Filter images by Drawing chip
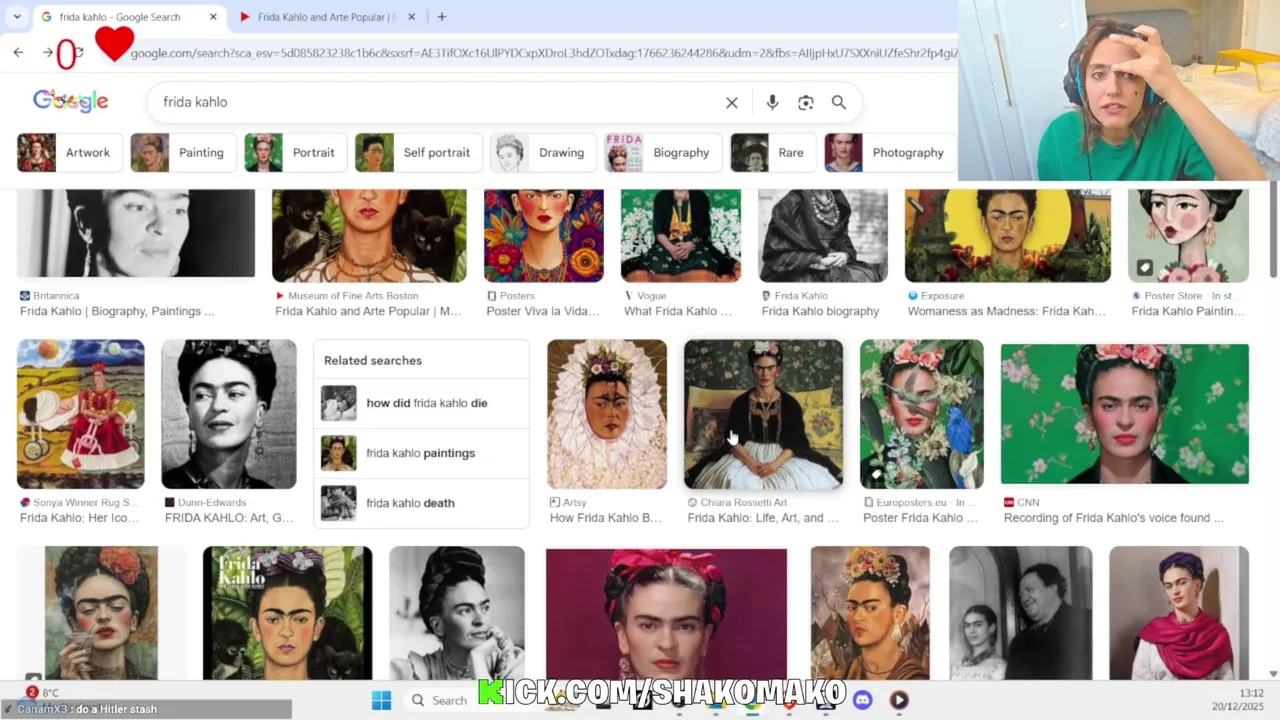Viewport: 1280px width, 720px height. [x=543, y=153]
